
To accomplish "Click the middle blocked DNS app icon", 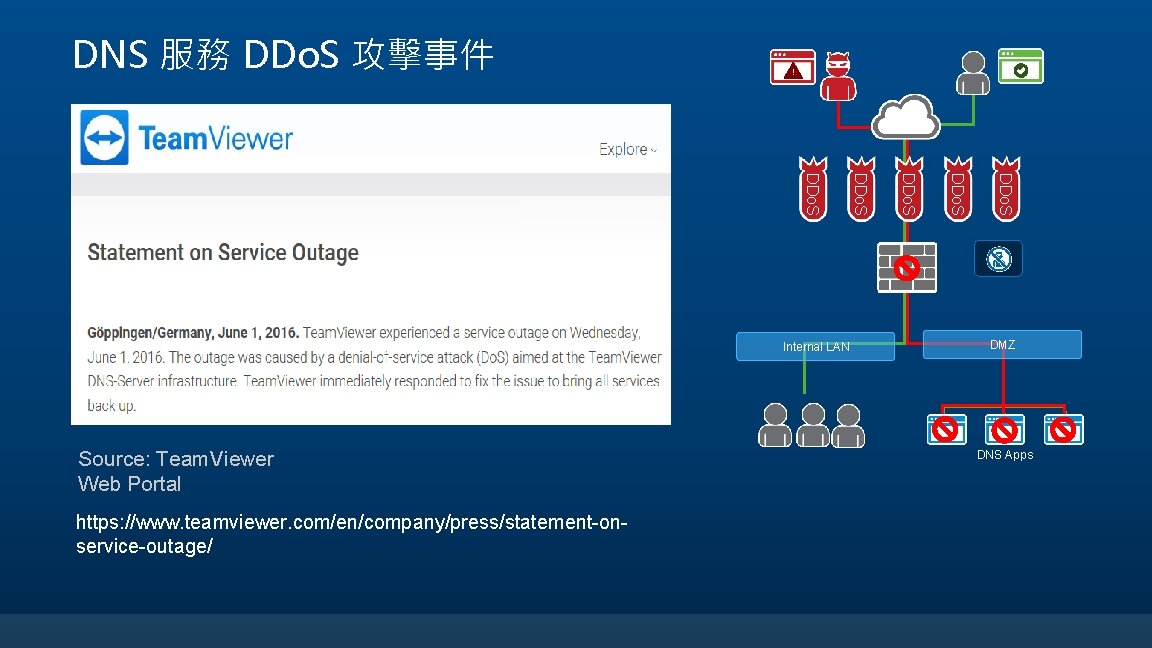I will click(x=1004, y=430).
